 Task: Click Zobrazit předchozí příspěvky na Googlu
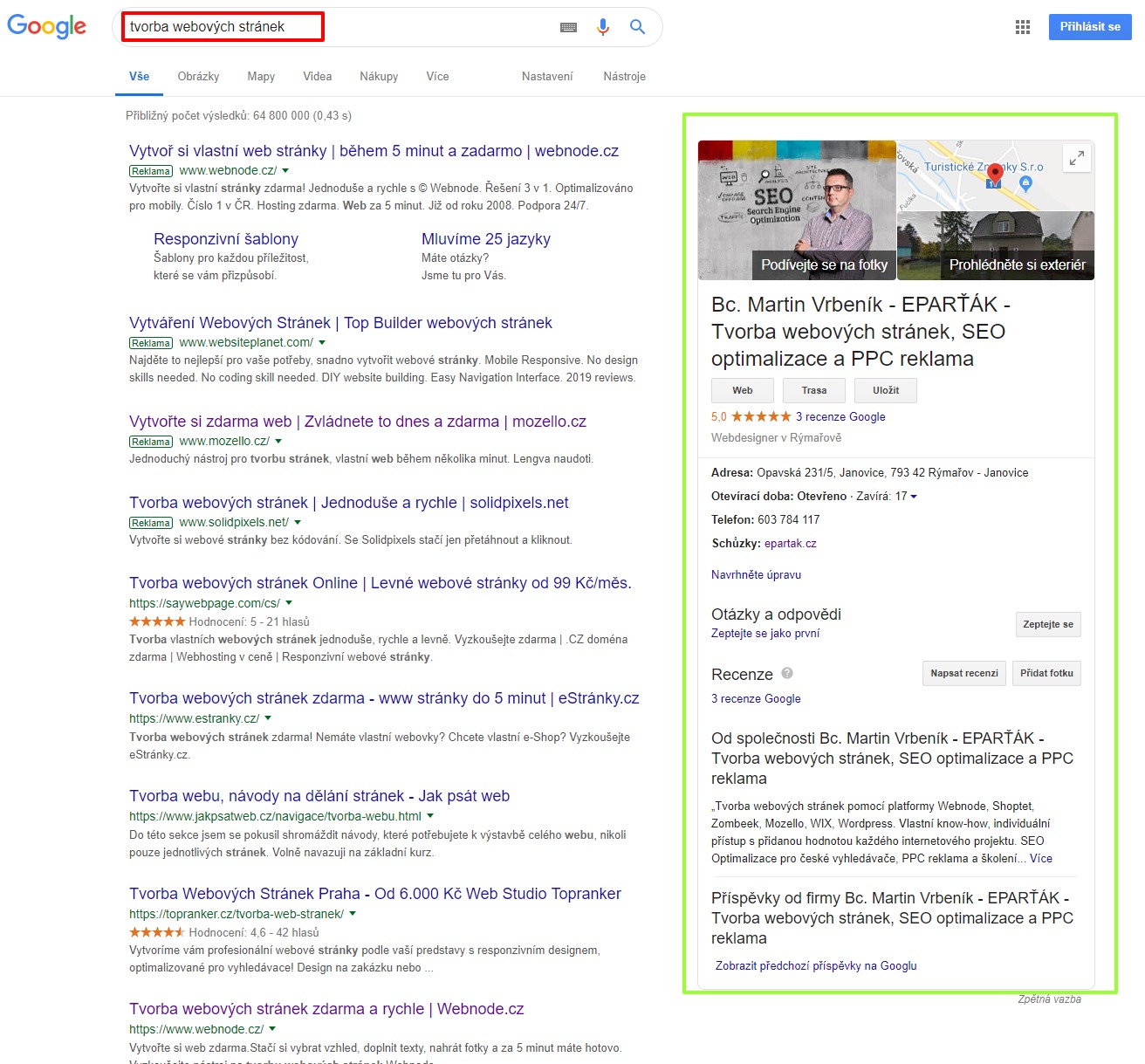[816, 965]
